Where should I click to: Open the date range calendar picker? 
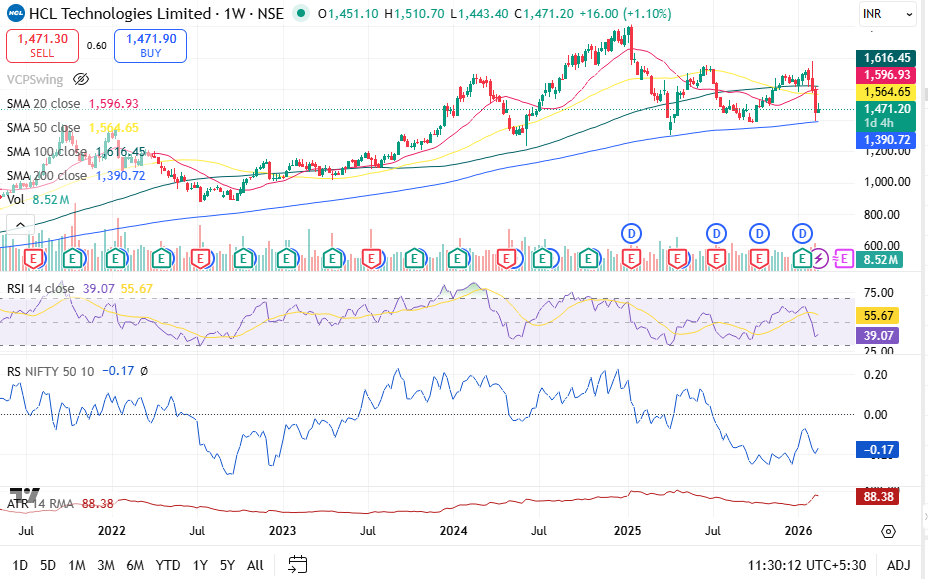coord(298,565)
